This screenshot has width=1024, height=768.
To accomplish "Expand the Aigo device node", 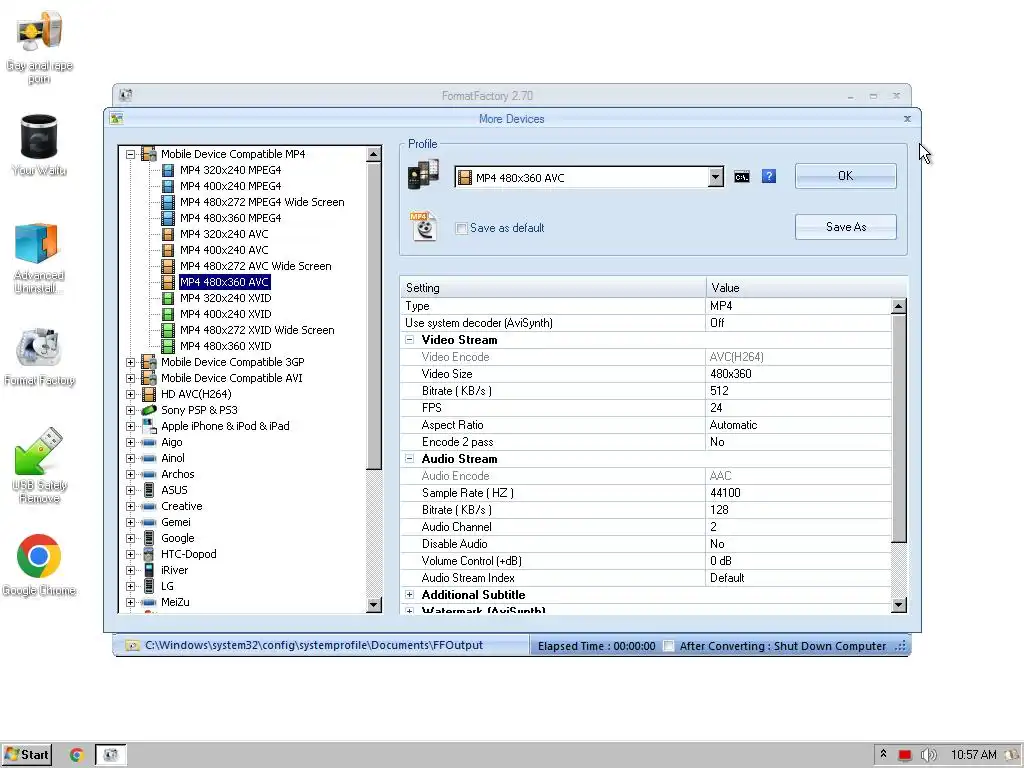I will pos(131,442).
